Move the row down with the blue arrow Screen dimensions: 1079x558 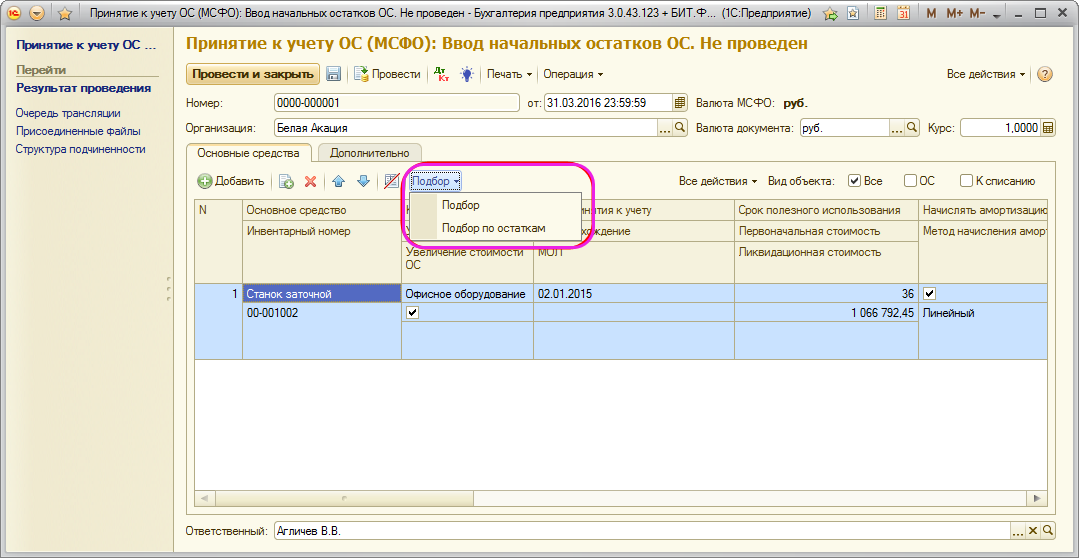pyautogui.click(x=363, y=181)
